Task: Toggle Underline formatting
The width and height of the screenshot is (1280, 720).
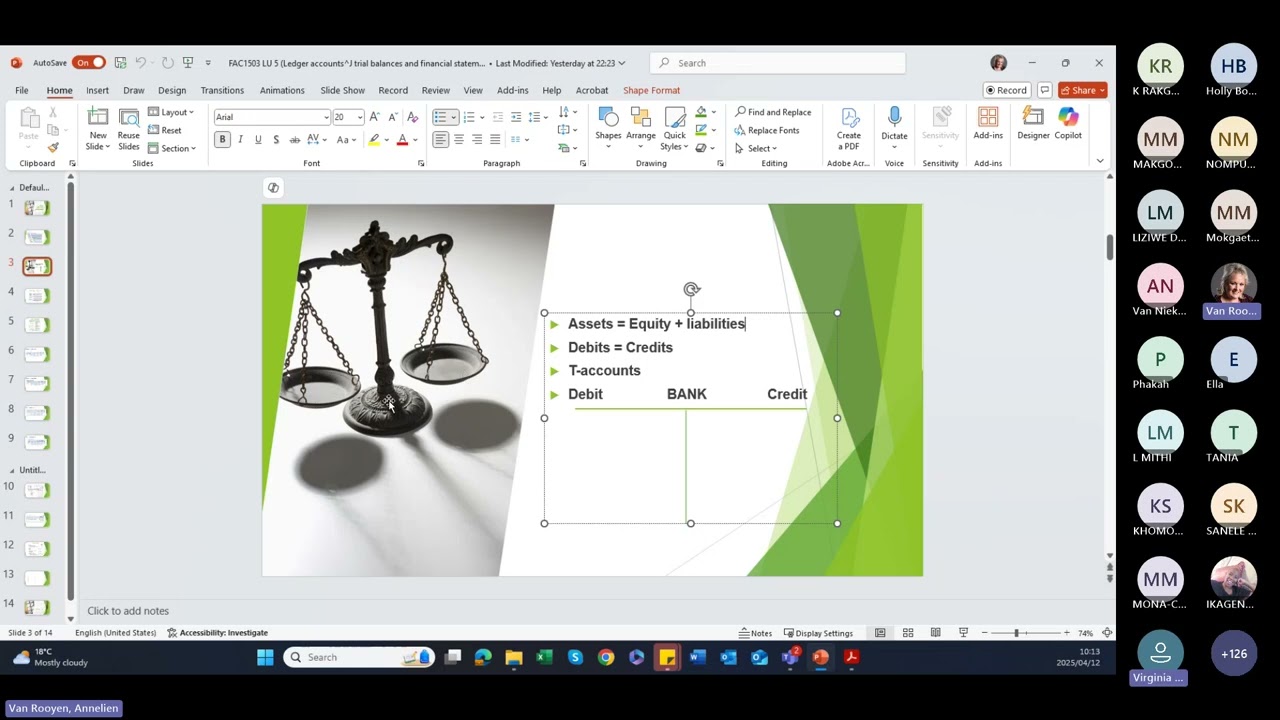Action: (x=258, y=140)
